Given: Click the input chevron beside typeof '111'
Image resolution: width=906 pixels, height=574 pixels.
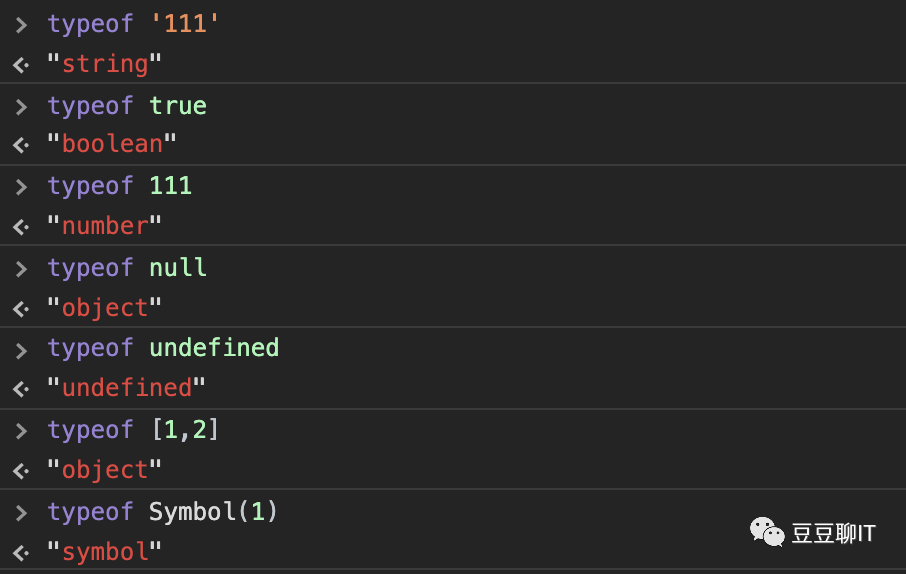Looking at the screenshot, I should point(21,24).
